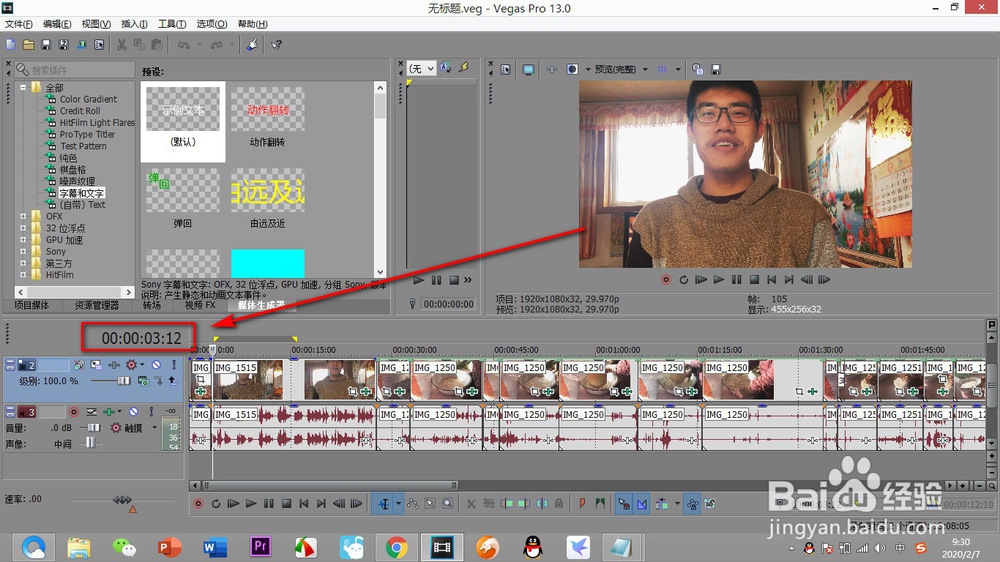Stop timeline playback in transport bar
This screenshot has height=562, width=1000.
[286, 504]
